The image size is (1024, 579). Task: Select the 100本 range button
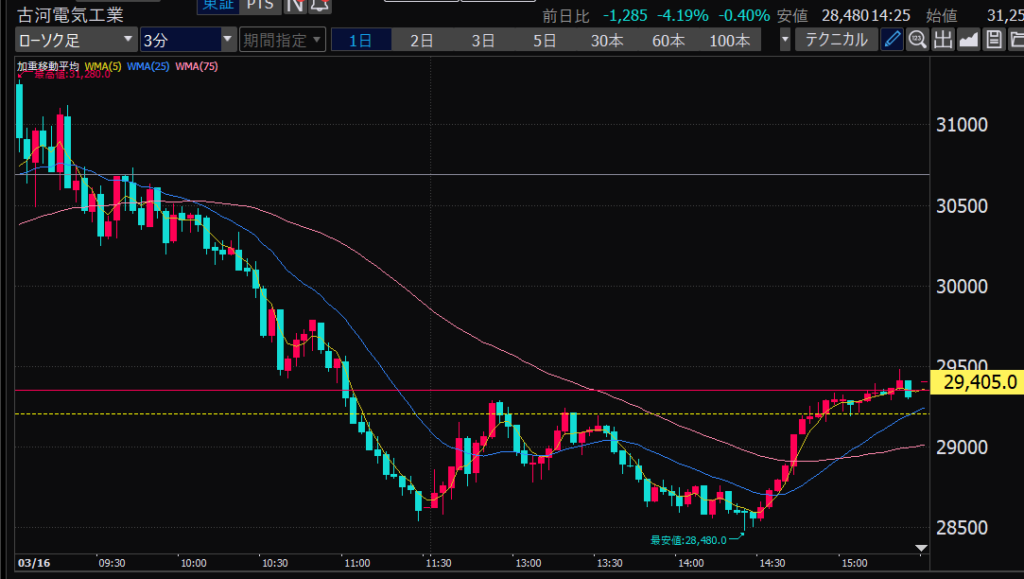click(x=730, y=40)
